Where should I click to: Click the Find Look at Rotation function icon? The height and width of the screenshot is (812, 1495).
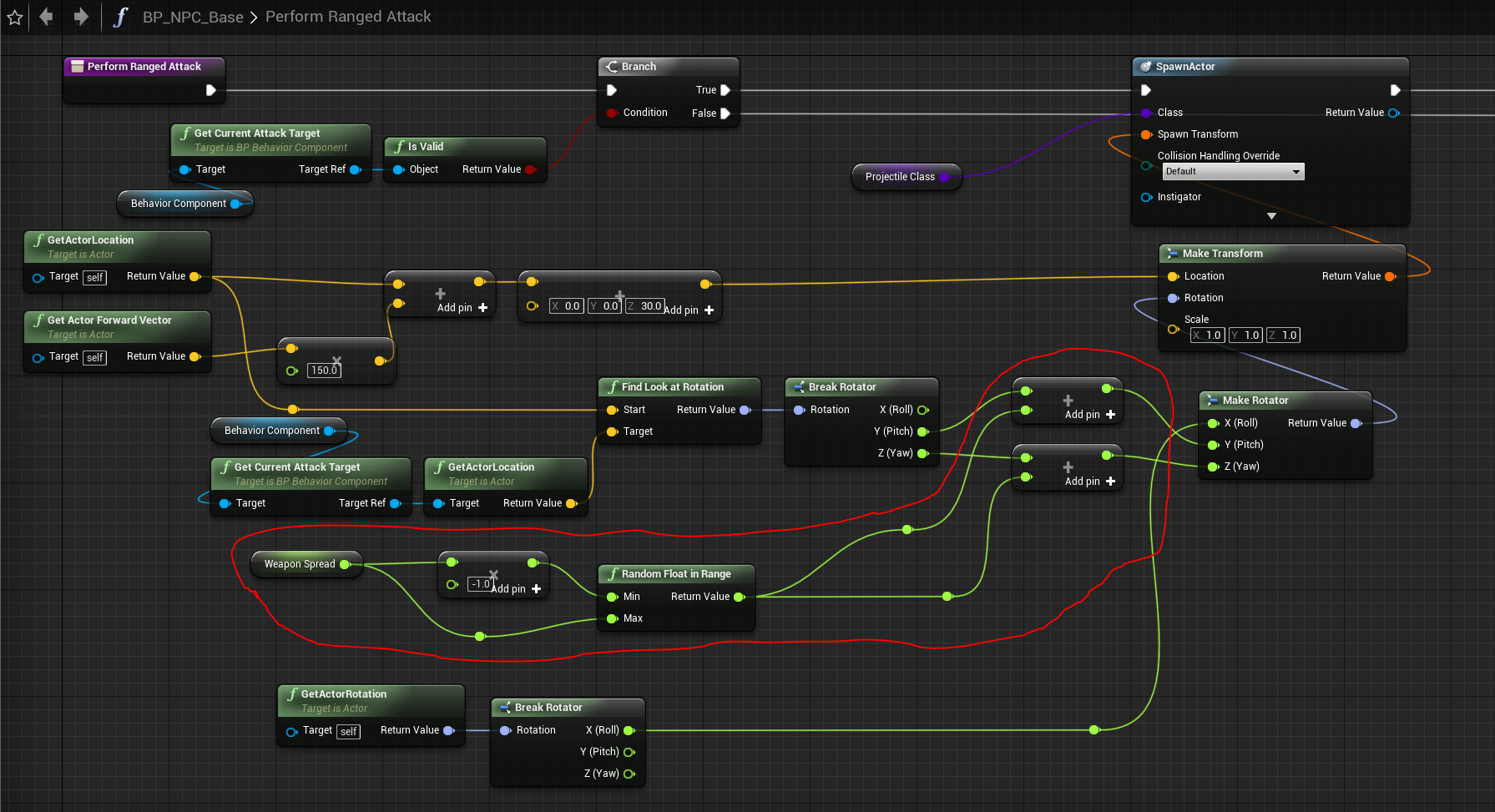point(612,387)
